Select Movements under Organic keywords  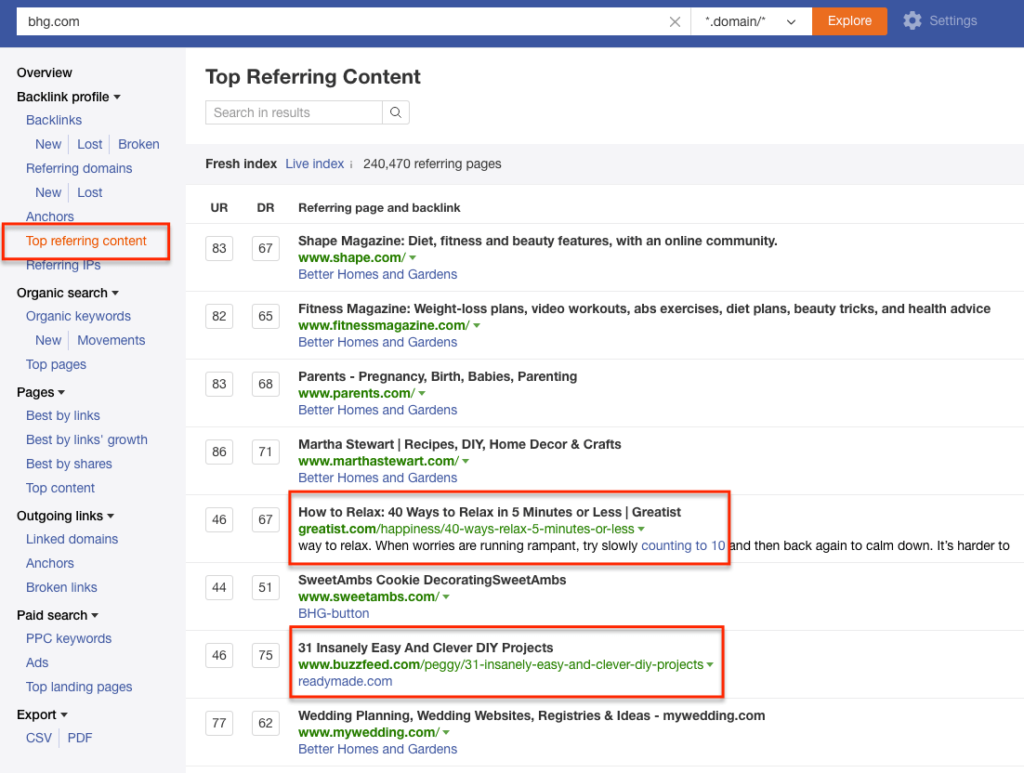point(111,340)
